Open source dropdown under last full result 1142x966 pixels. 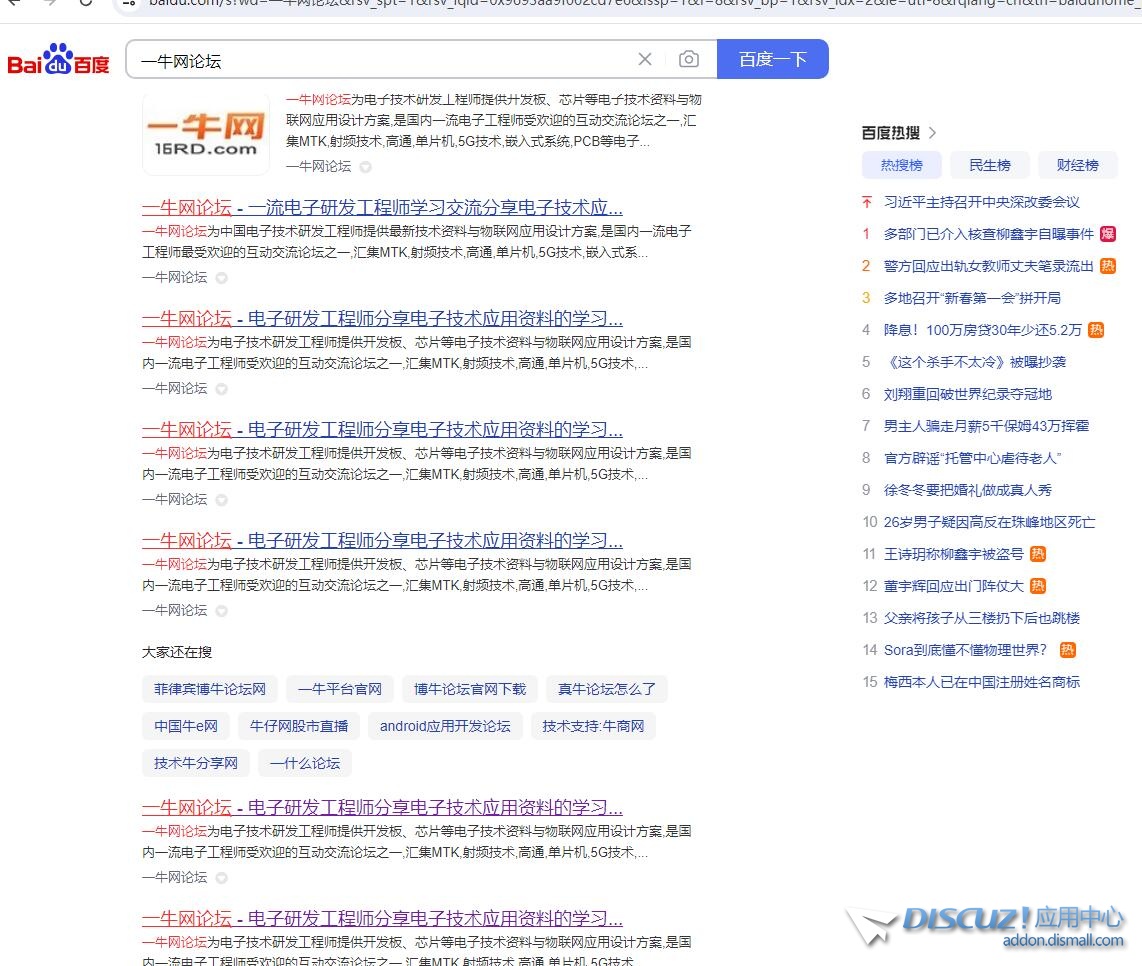click(222, 878)
